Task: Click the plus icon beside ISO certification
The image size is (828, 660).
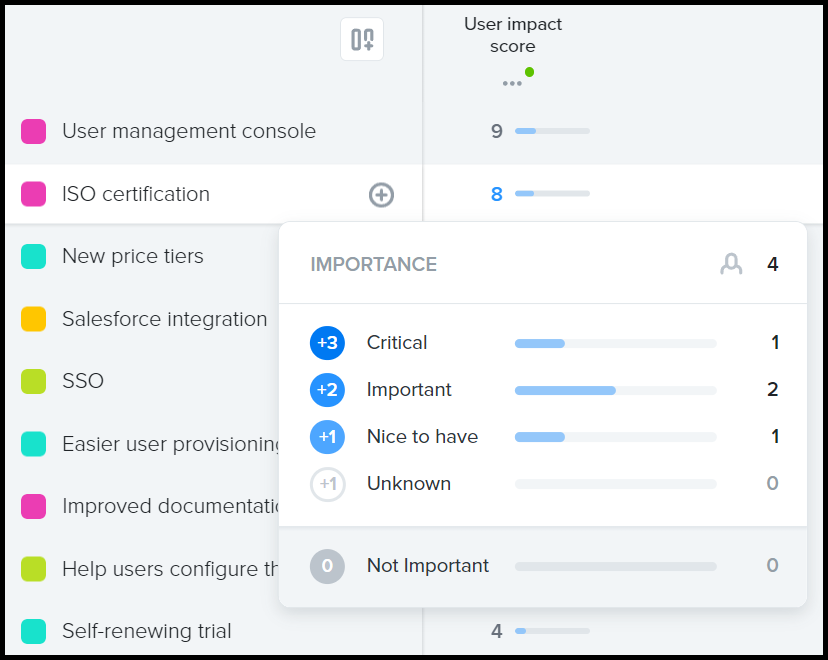Action: pos(381,195)
